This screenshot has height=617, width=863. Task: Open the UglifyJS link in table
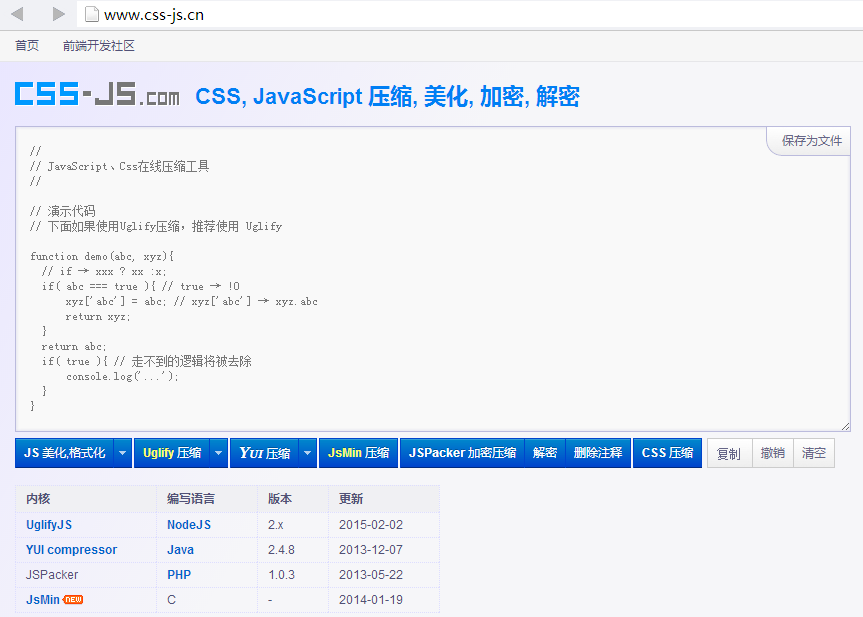pyautogui.click(x=49, y=525)
